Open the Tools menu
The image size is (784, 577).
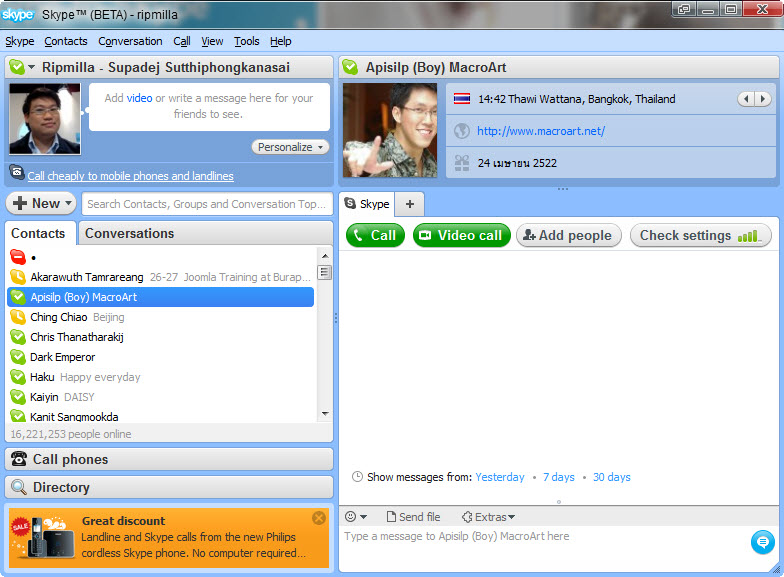246,41
